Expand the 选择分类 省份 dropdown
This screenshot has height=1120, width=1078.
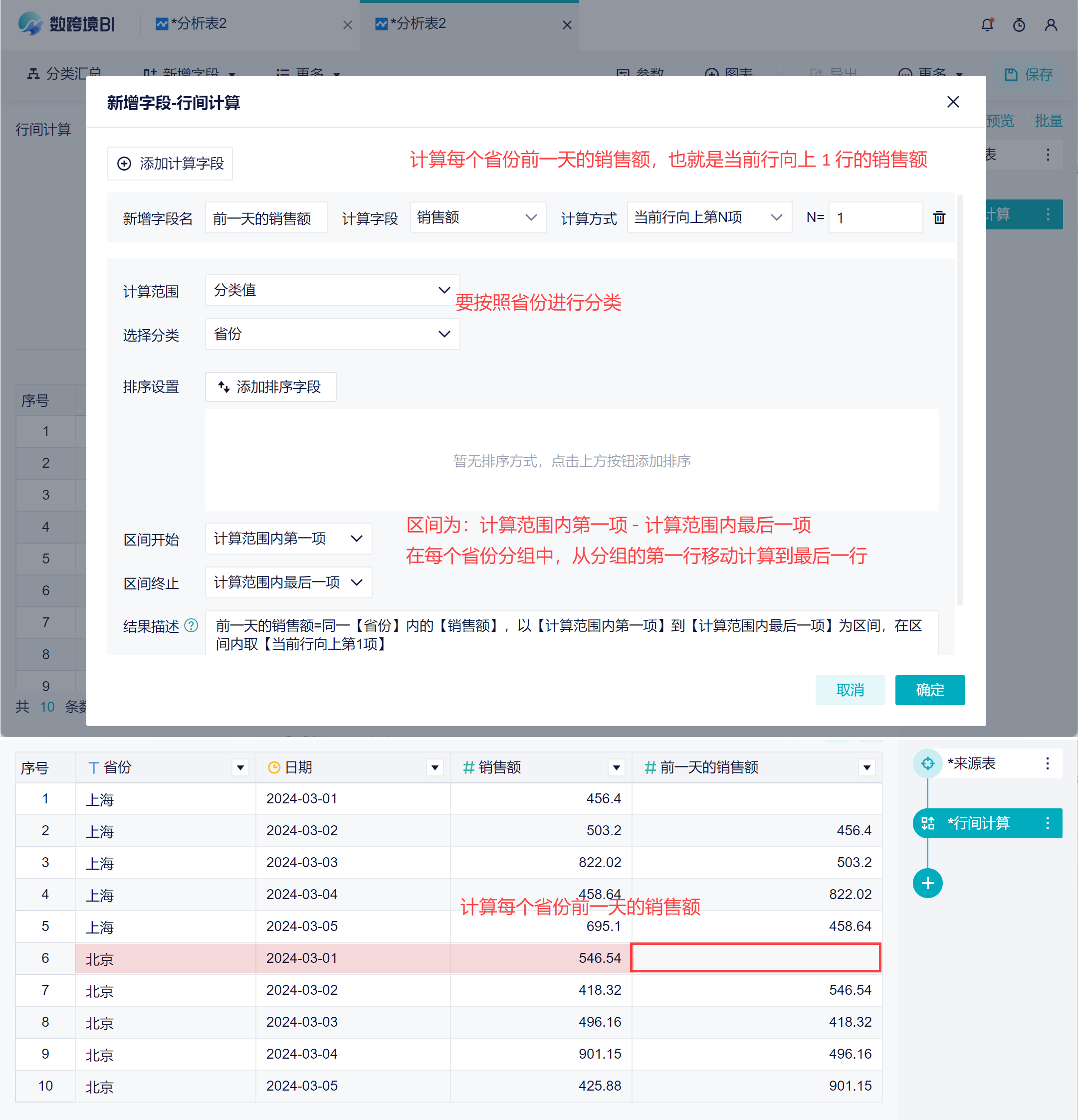point(332,334)
